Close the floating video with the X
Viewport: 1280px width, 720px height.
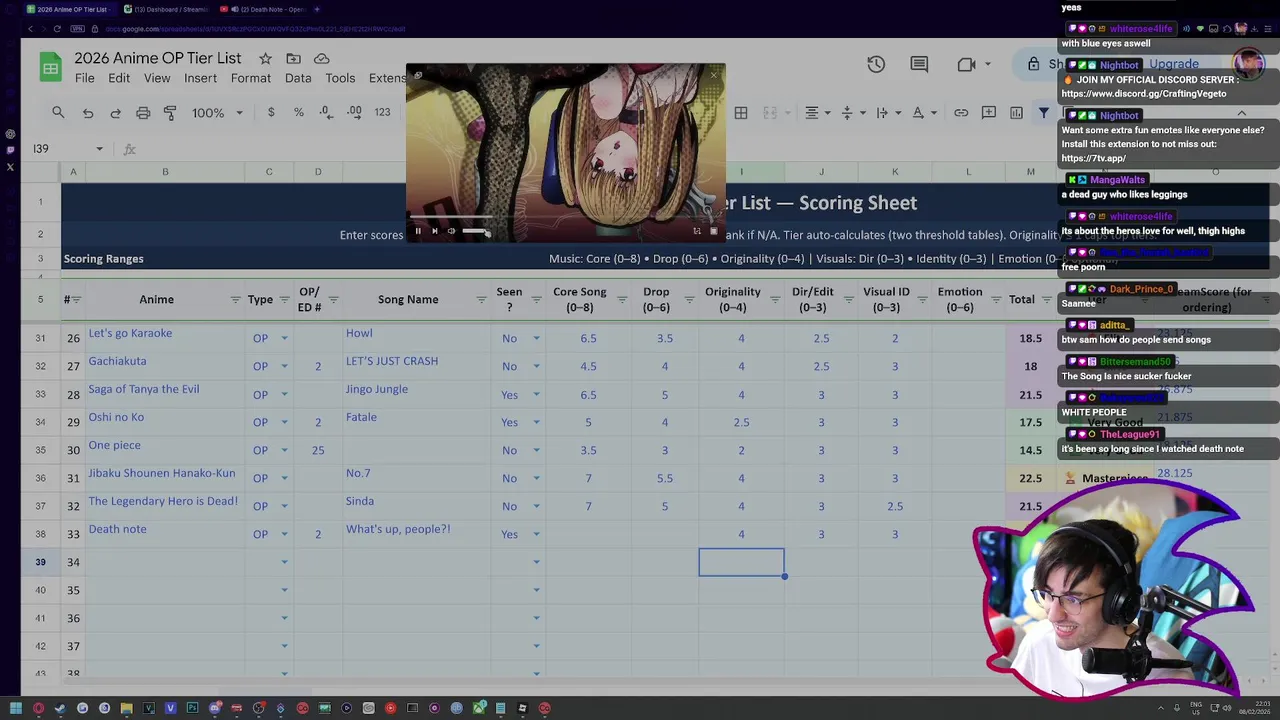point(713,75)
